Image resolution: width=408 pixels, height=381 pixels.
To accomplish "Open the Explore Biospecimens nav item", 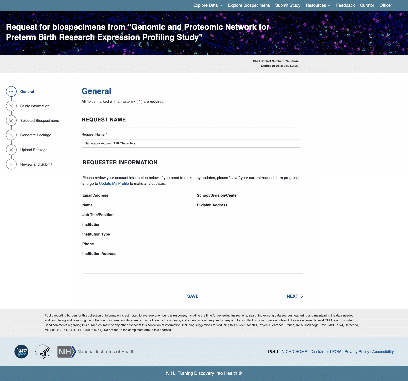I will (x=249, y=5).
